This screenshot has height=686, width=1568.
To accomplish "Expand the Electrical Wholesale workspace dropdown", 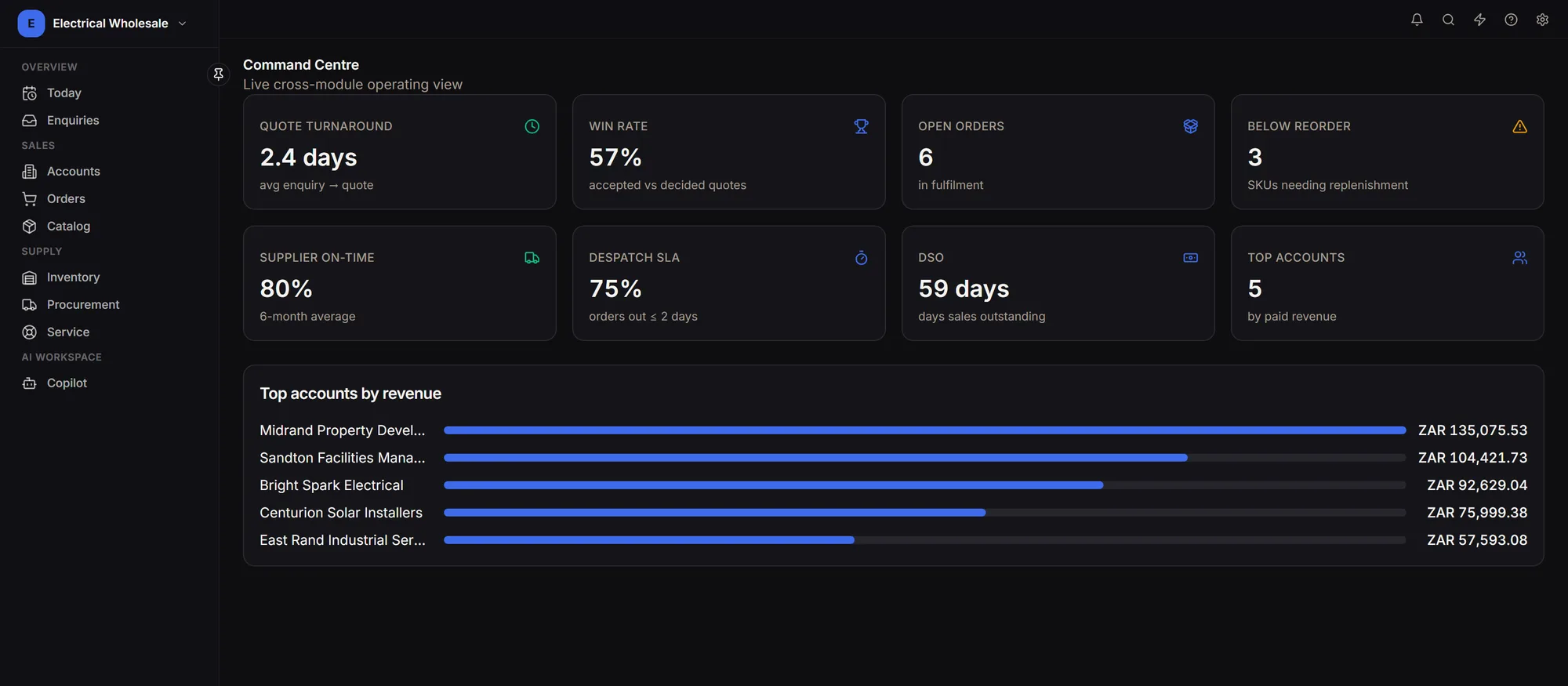I will click(182, 24).
